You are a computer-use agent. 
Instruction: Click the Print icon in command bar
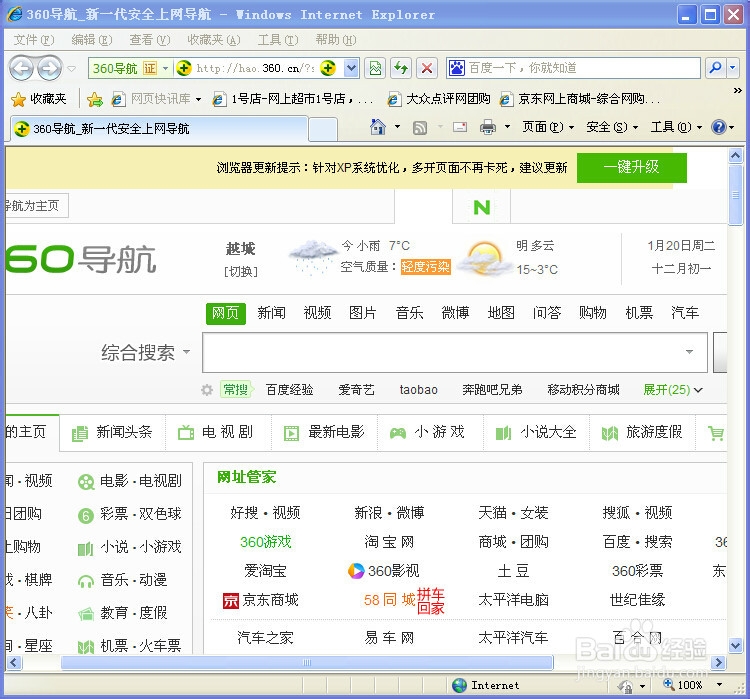[x=487, y=127]
